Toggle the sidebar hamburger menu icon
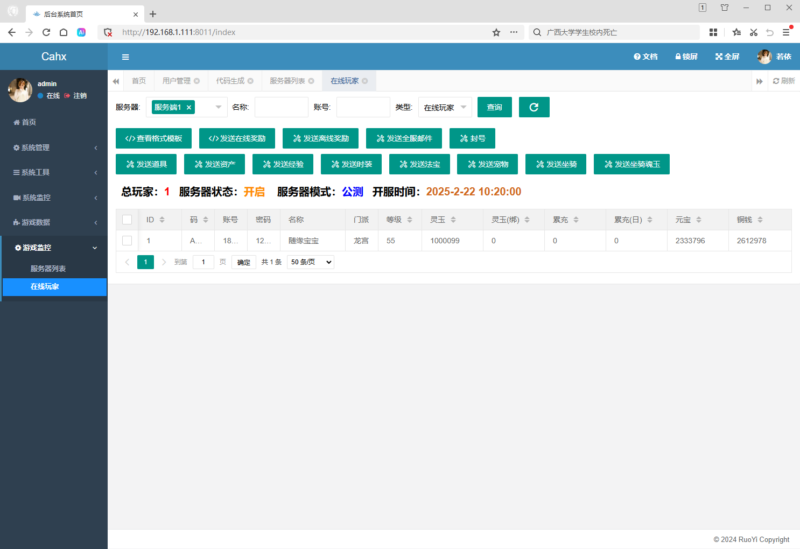The height and width of the screenshot is (549, 800). (x=125, y=57)
